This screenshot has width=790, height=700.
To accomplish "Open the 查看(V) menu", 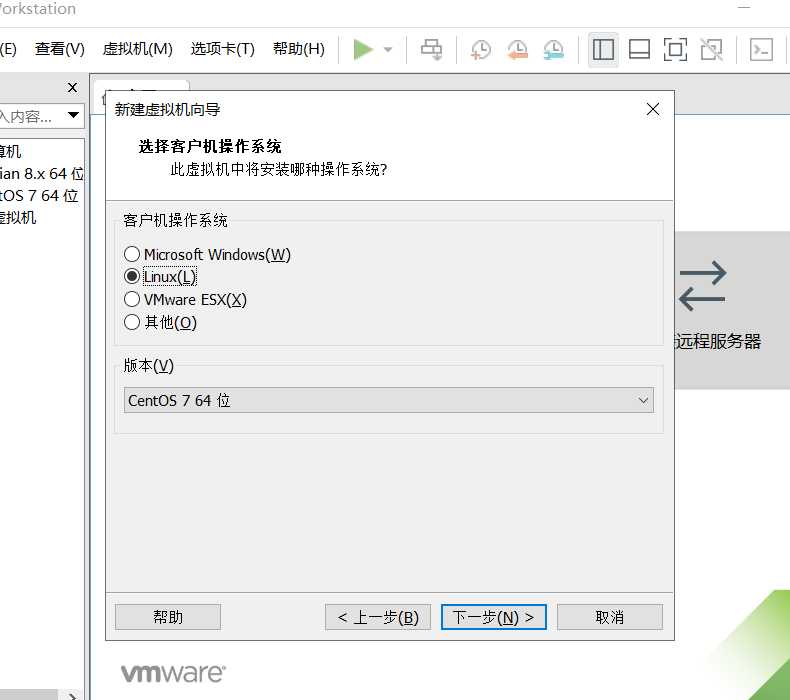I will [59, 49].
